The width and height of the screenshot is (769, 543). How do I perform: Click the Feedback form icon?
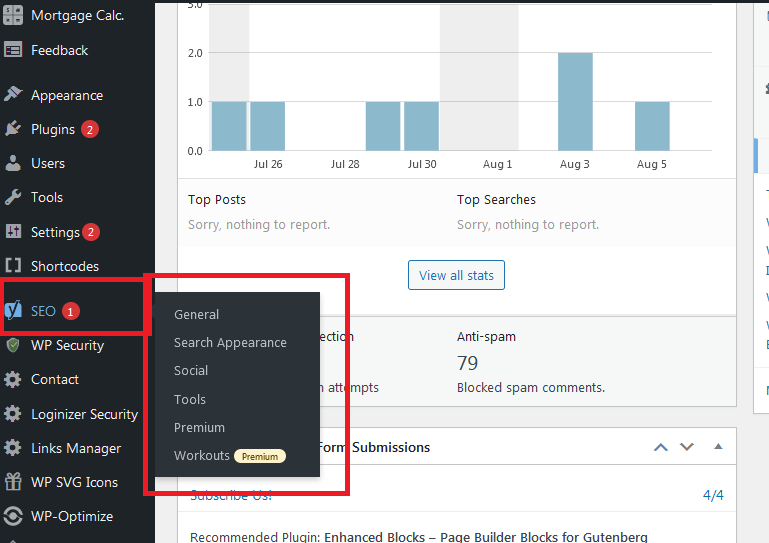pyautogui.click(x=13, y=50)
